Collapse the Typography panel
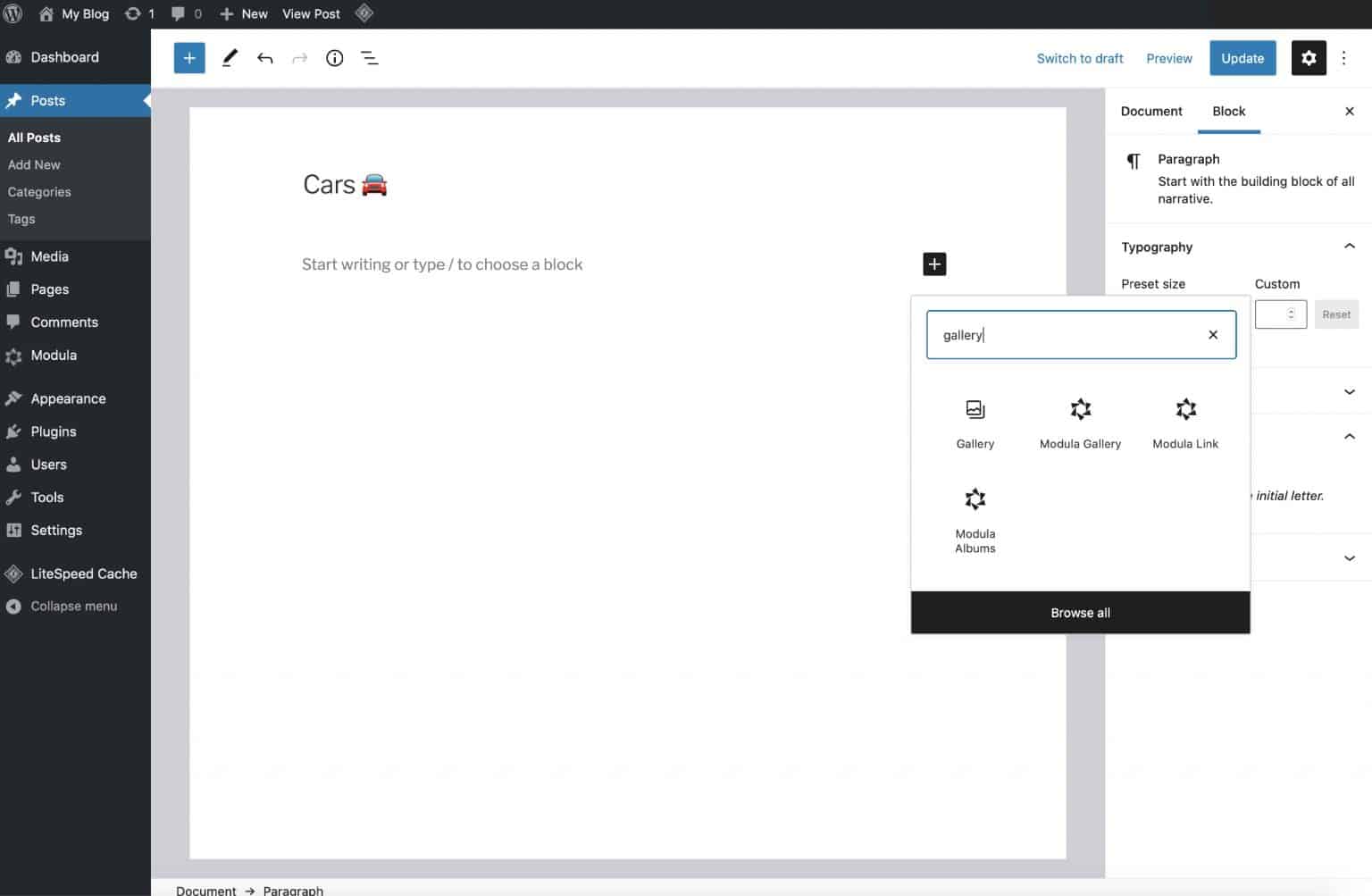 pyautogui.click(x=1349, y=245)
